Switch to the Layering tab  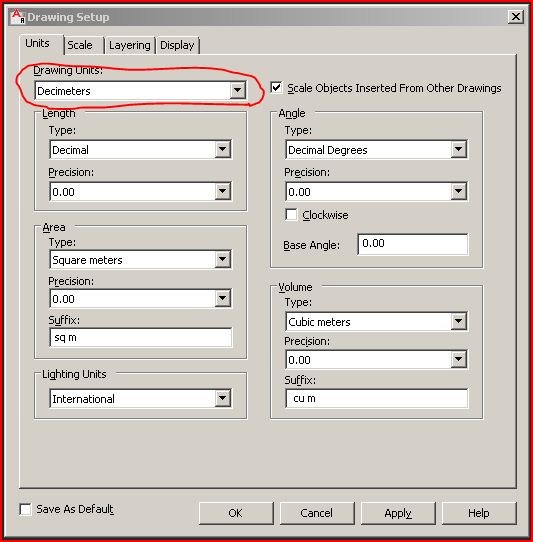(x=130, y=45)
